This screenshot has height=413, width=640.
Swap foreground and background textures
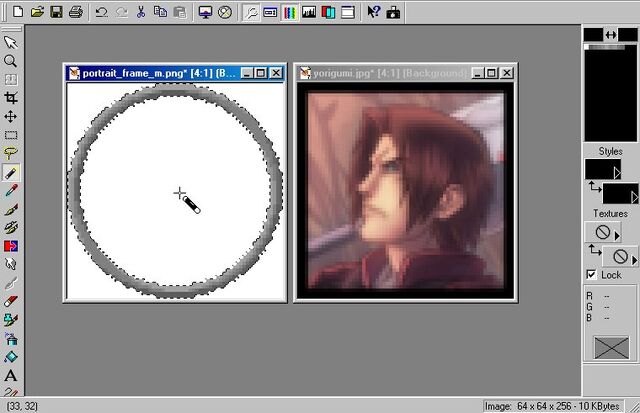click(594, 250)
